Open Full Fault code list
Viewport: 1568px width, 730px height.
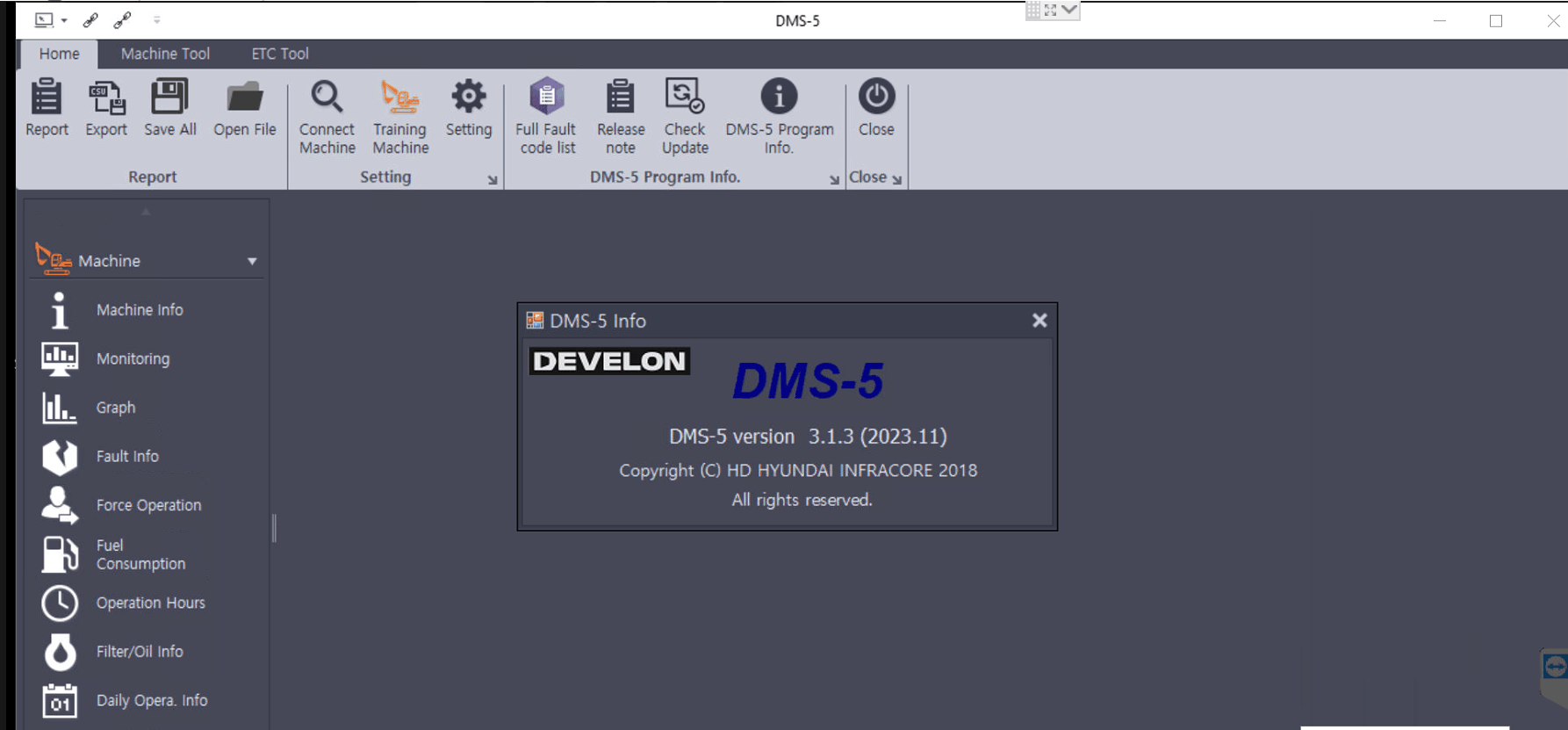(546, 97)
